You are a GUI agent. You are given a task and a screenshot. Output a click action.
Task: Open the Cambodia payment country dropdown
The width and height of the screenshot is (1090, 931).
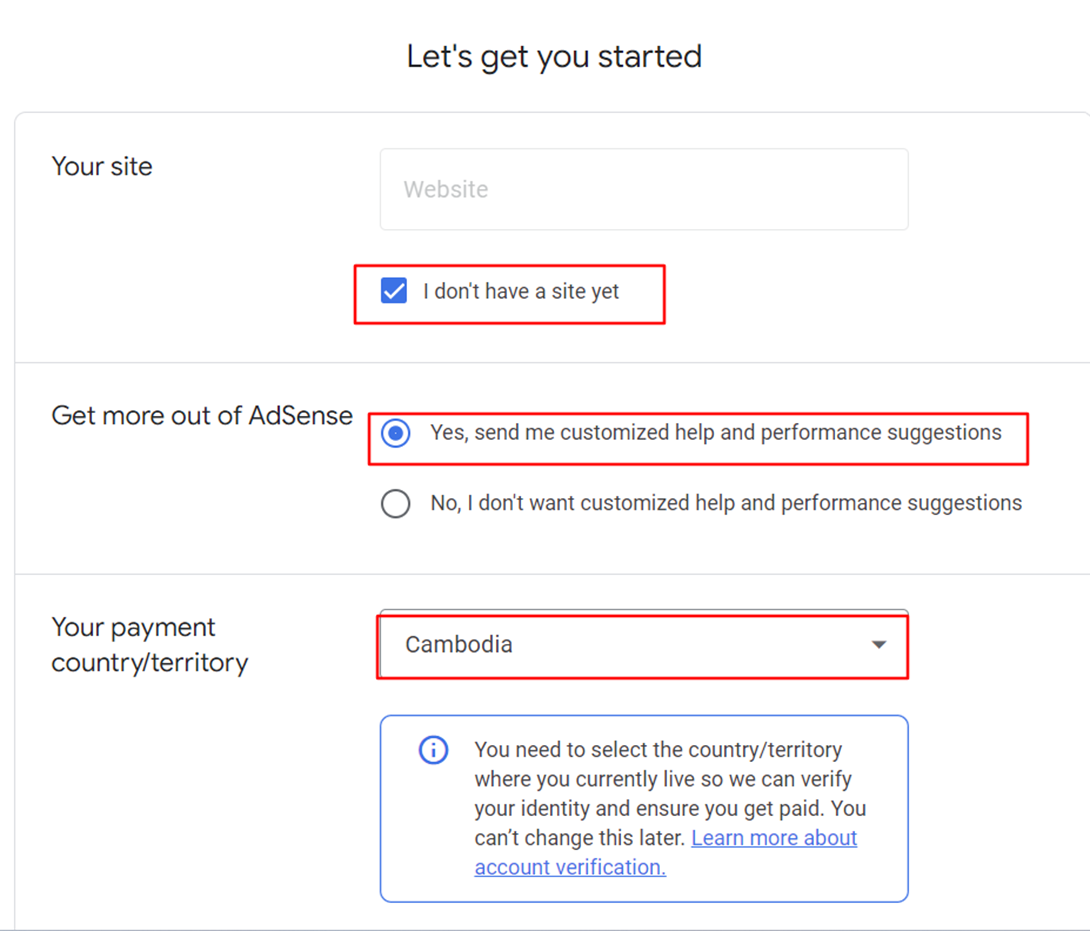[x=642, y=645]
